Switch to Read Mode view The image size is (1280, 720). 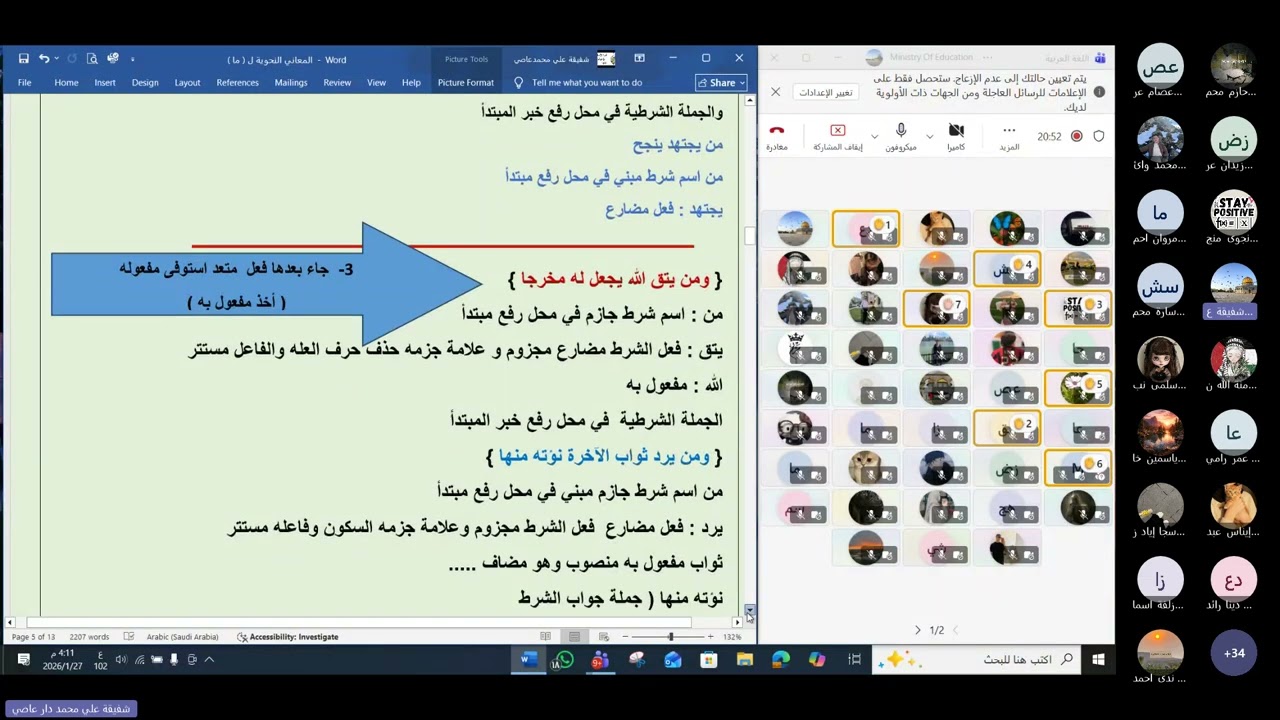[545, 637]
